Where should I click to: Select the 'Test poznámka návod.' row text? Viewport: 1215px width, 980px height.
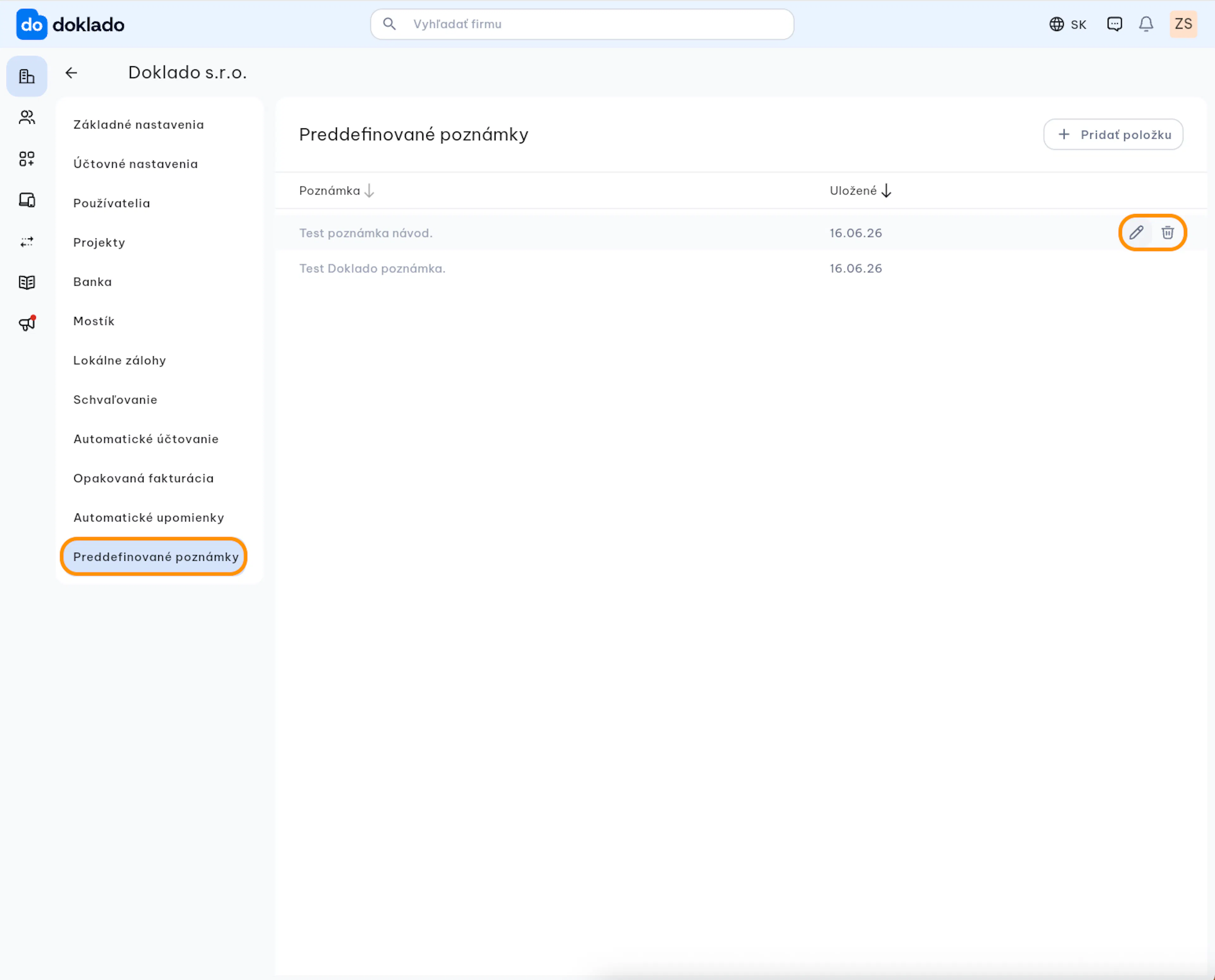[x=366, y=233]
